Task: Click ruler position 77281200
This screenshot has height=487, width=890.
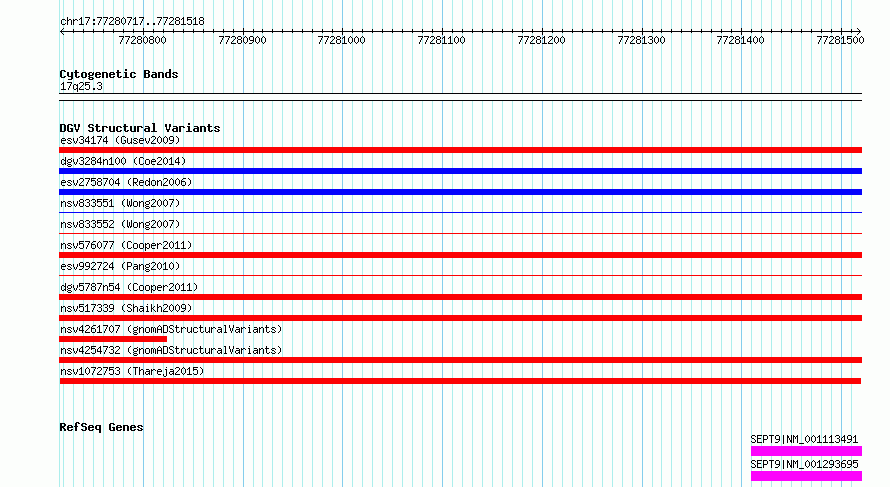Action: pyautogui.click(x=541, y=40)
